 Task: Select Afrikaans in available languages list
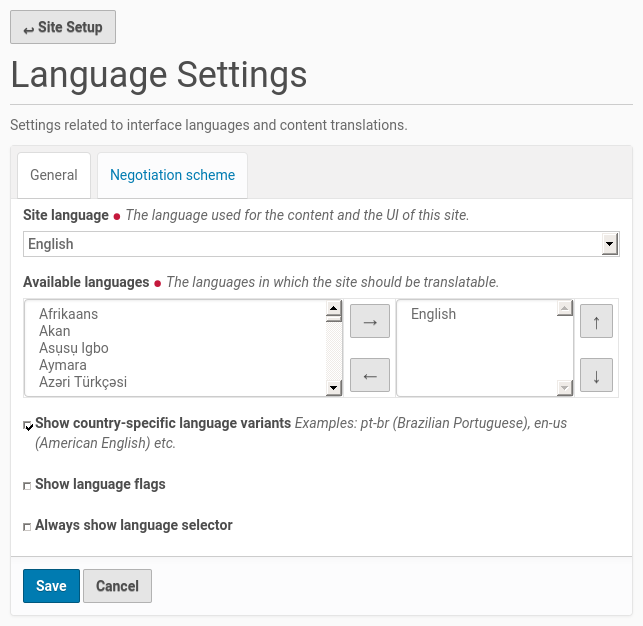pyautogui.click(x=68, y=314)
